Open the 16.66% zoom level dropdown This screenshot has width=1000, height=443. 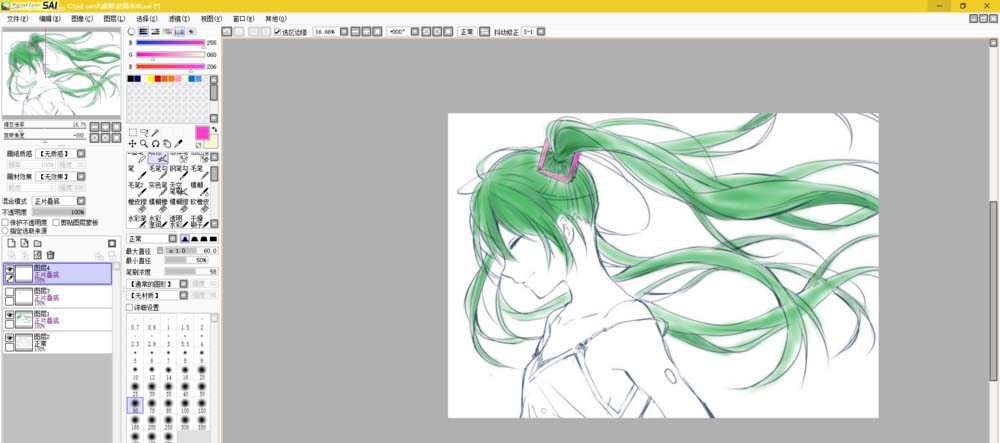pyautogui.click(x=344, y=31)
